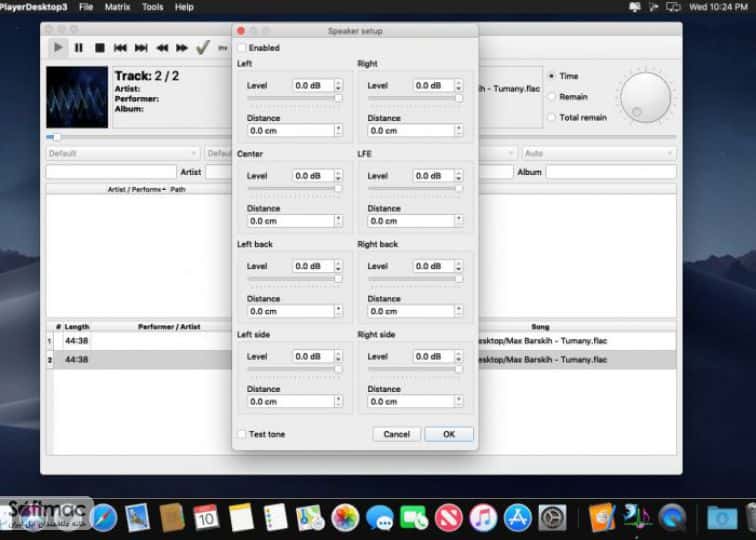Click the album art thumbnail
The height and width of the screenshot is (540, 756).
[77, 97]
